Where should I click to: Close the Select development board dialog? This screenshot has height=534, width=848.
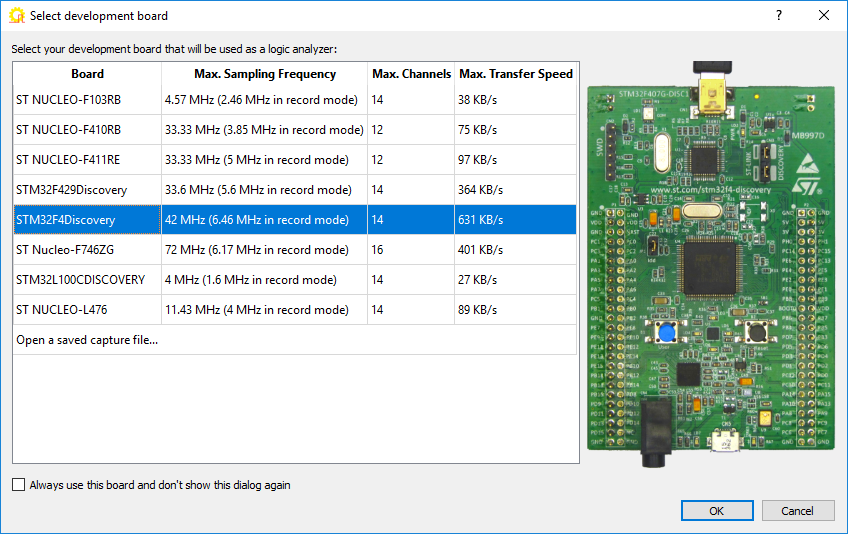coord(824,15)
